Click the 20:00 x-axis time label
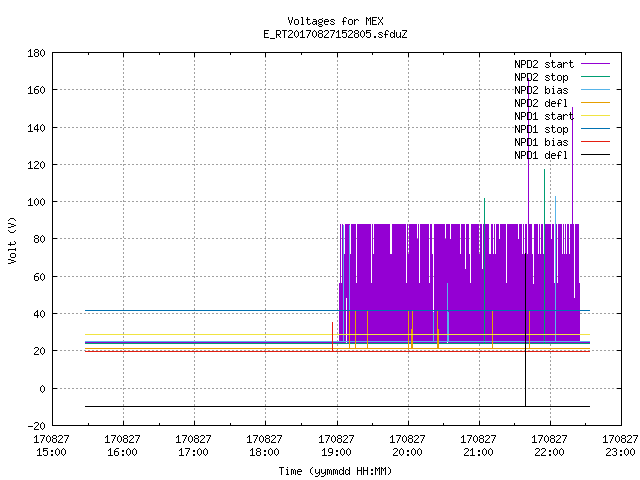The width and height of the screenshot is (640, 480). (x=407, y=452)
